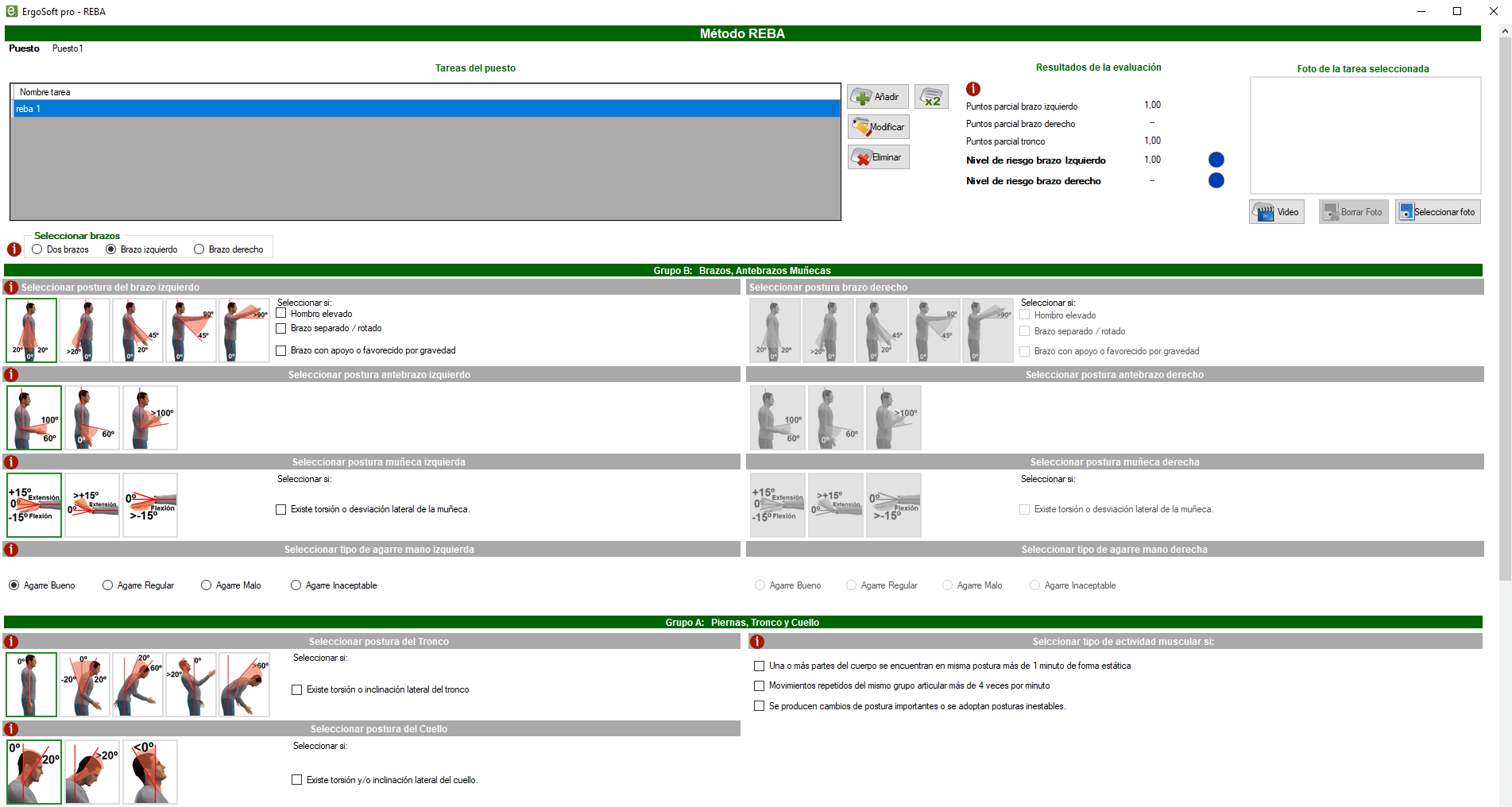
Task: Click the x2 duplicate task icon
Action: point(931,97)
